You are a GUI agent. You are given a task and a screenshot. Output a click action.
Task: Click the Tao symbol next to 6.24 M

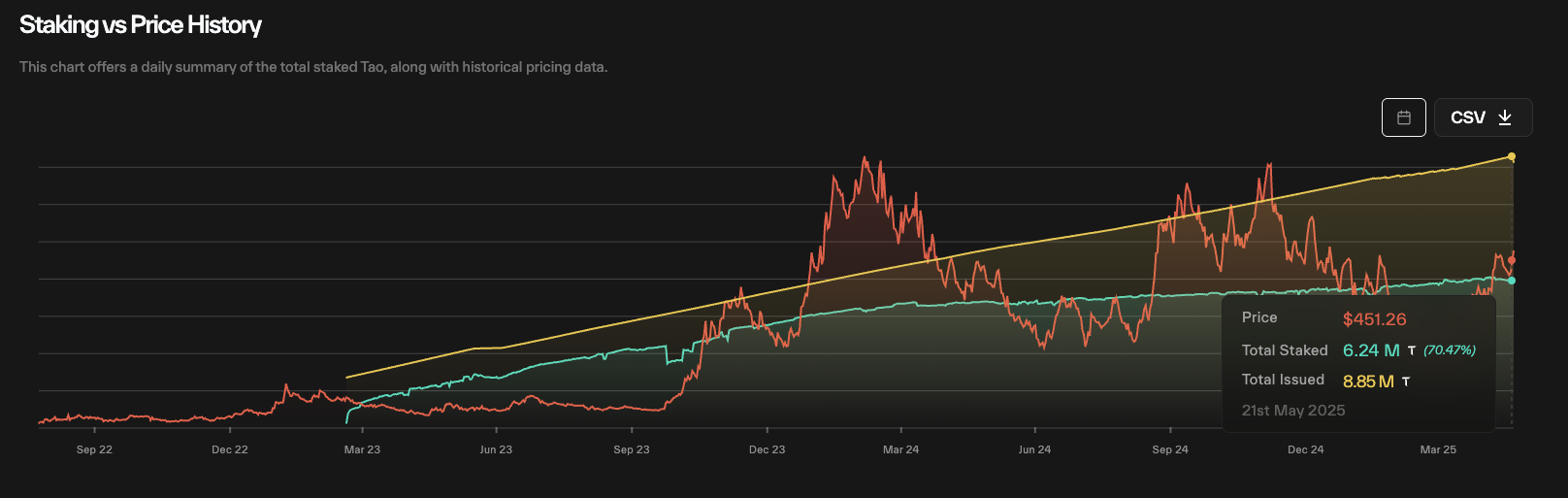tap(1411, 350)
